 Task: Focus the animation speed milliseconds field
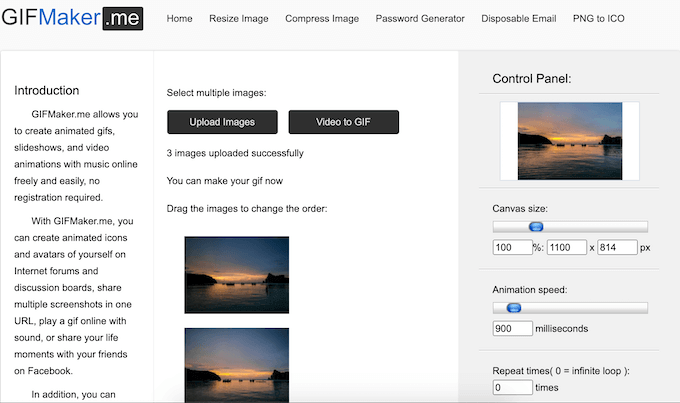click(511, 328)
